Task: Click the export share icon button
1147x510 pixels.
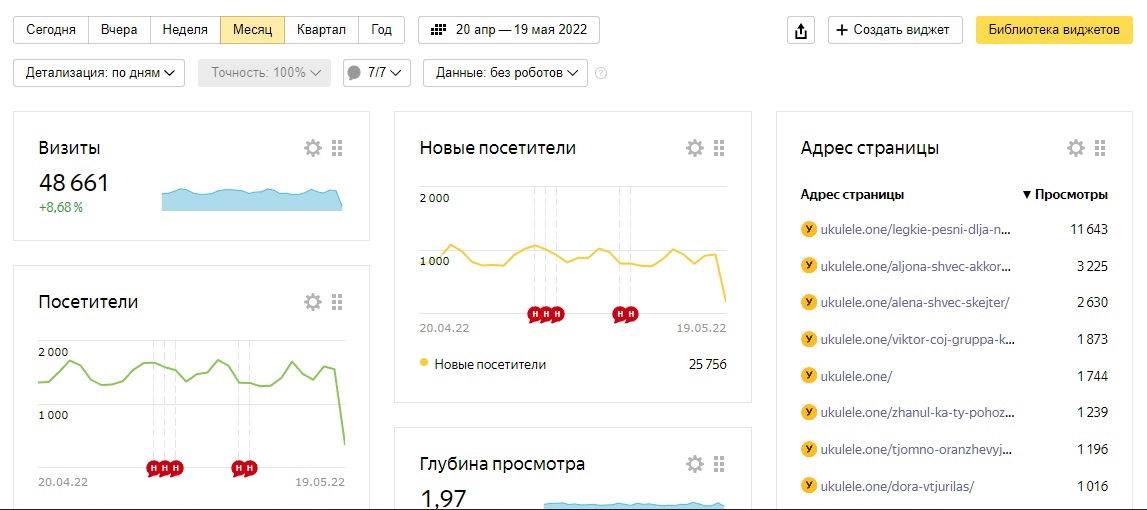Action: (800, 30)
